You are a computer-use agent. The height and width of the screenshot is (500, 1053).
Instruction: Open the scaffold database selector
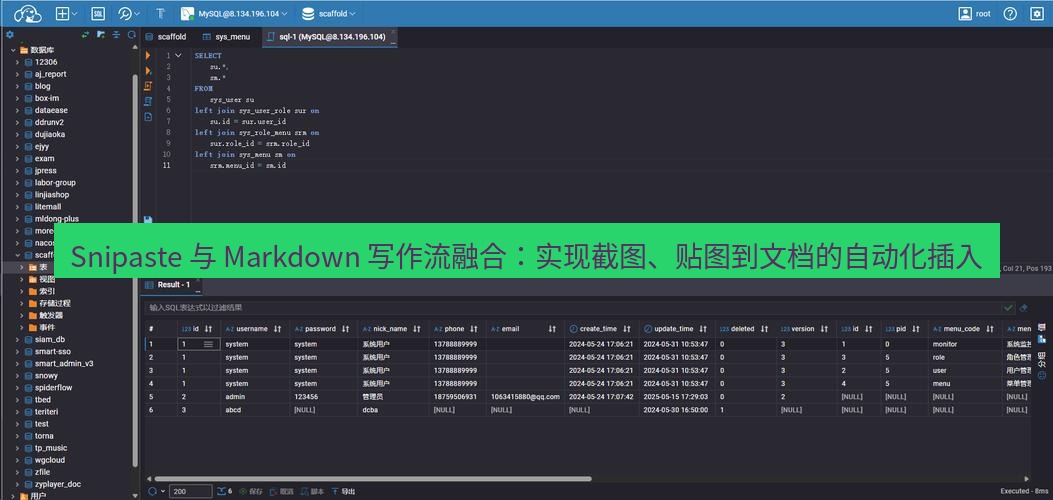[329, 13]
